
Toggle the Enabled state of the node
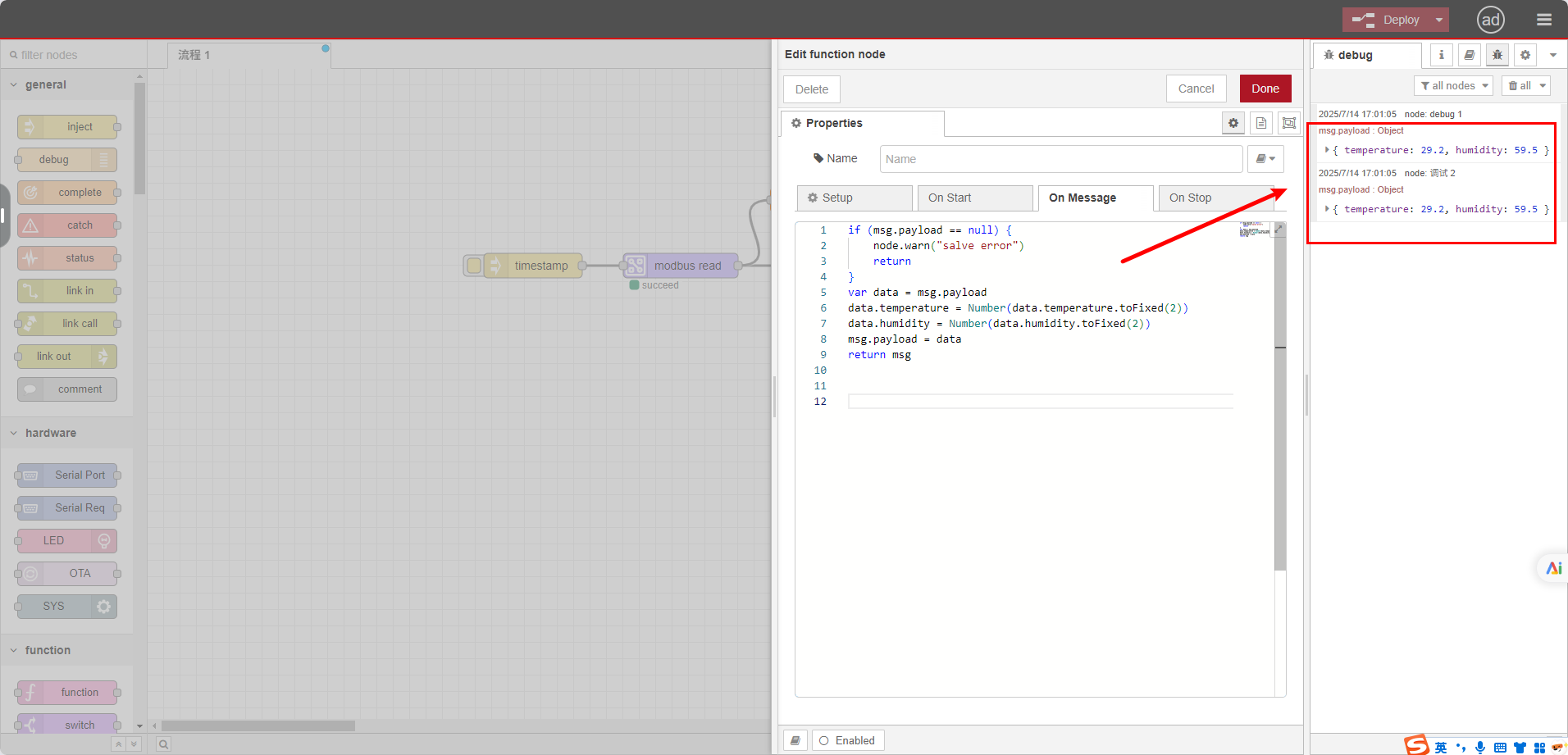(x=848, y=740)
